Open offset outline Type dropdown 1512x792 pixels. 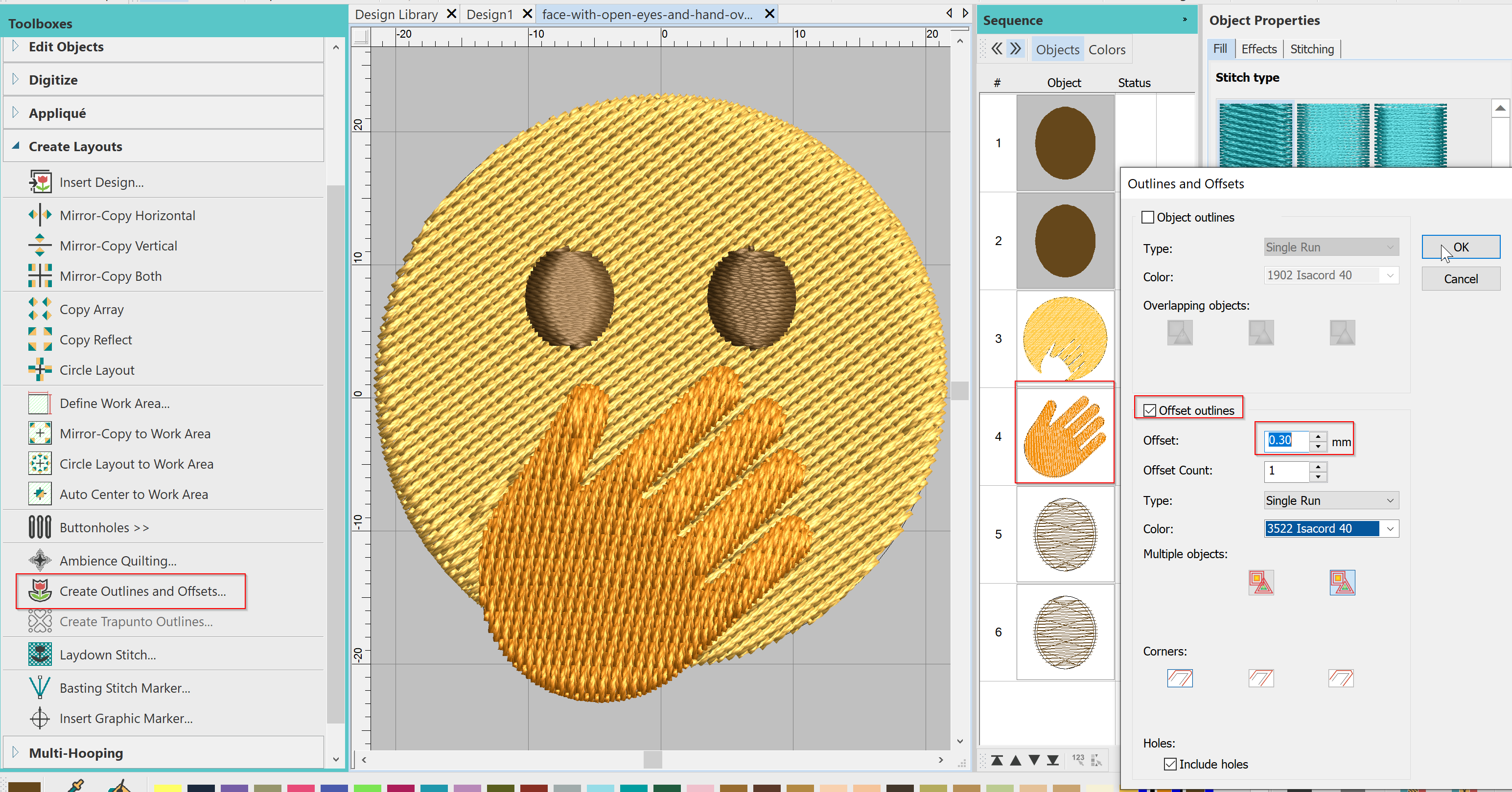click(1331, 500)
